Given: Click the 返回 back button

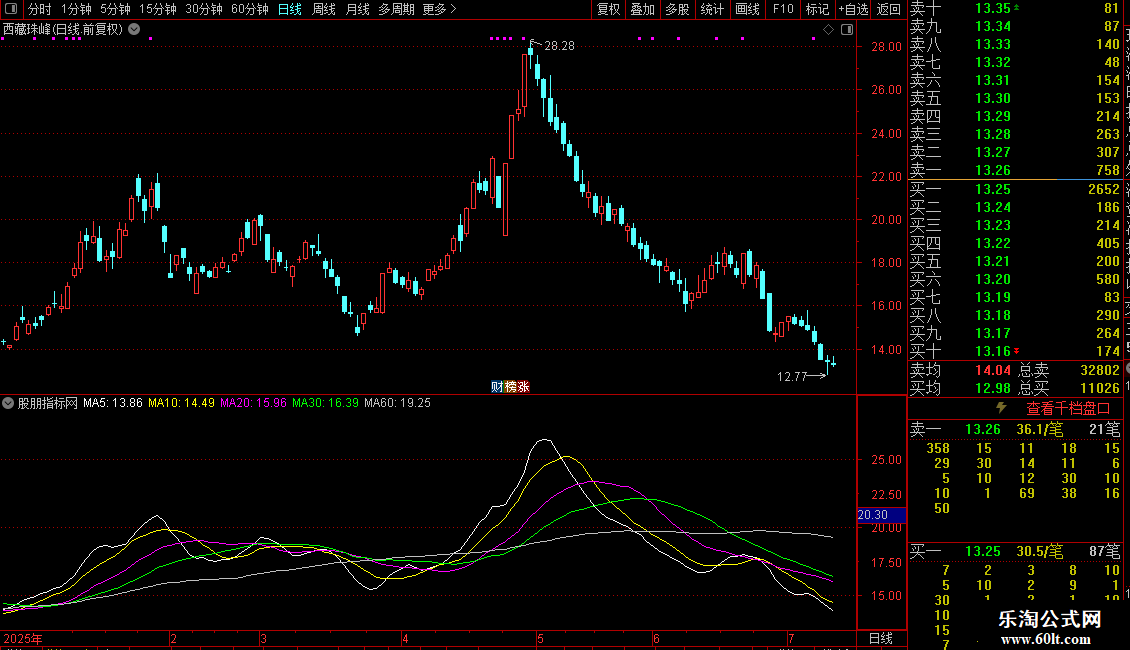Looking at the screenshot, I should [x=889, y=9].
